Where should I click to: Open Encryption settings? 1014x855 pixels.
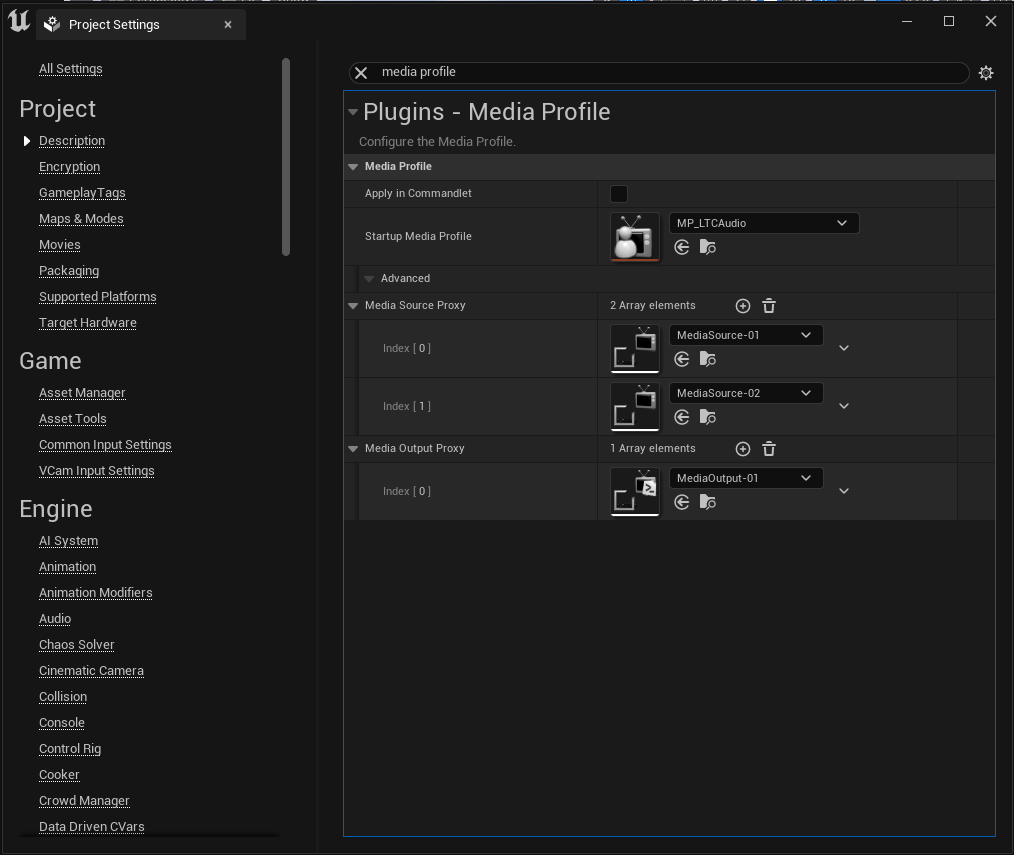[69, 166]
